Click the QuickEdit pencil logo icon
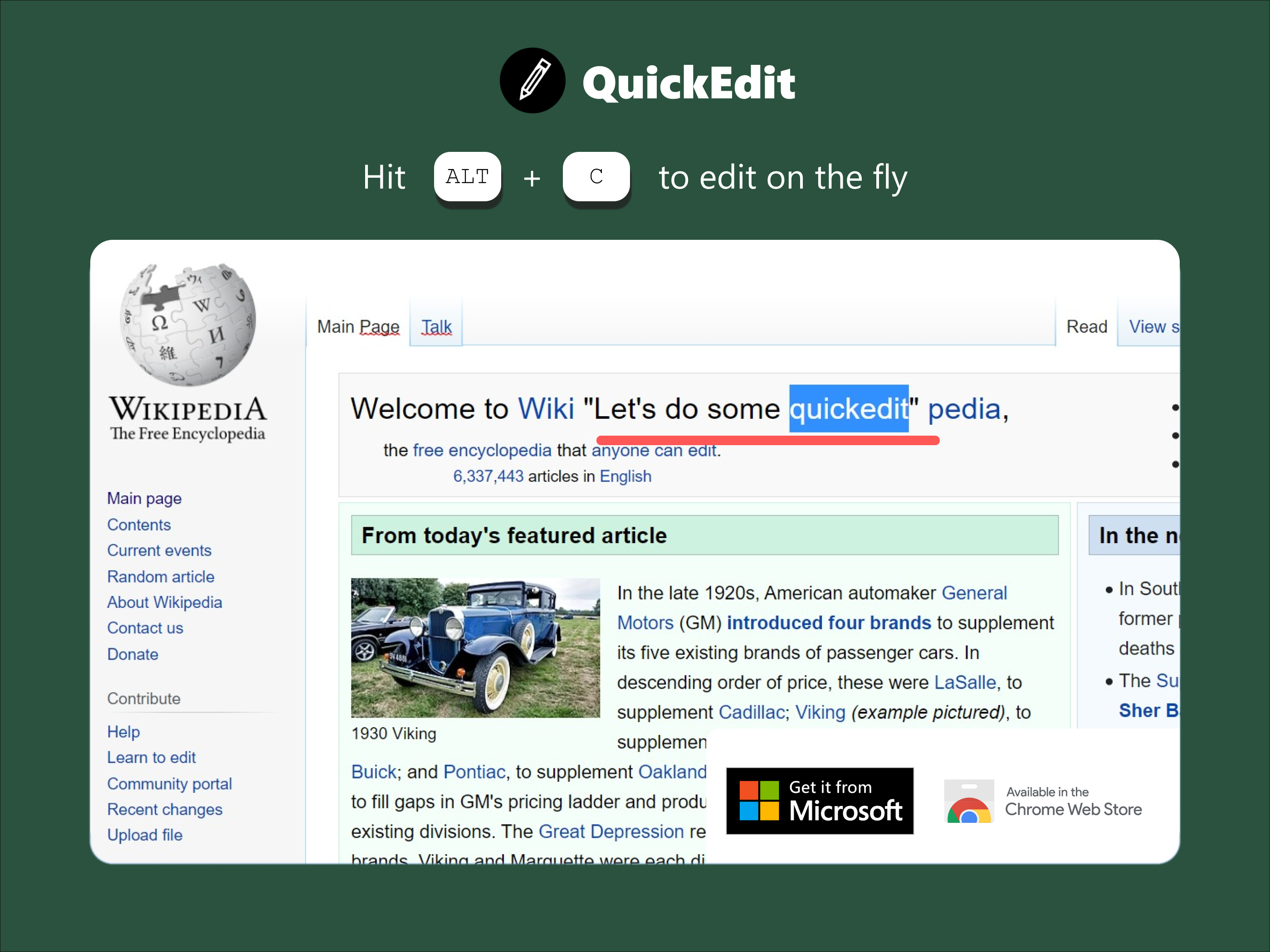The height and width of the screenshot is (952, 1270). point(532,80)
